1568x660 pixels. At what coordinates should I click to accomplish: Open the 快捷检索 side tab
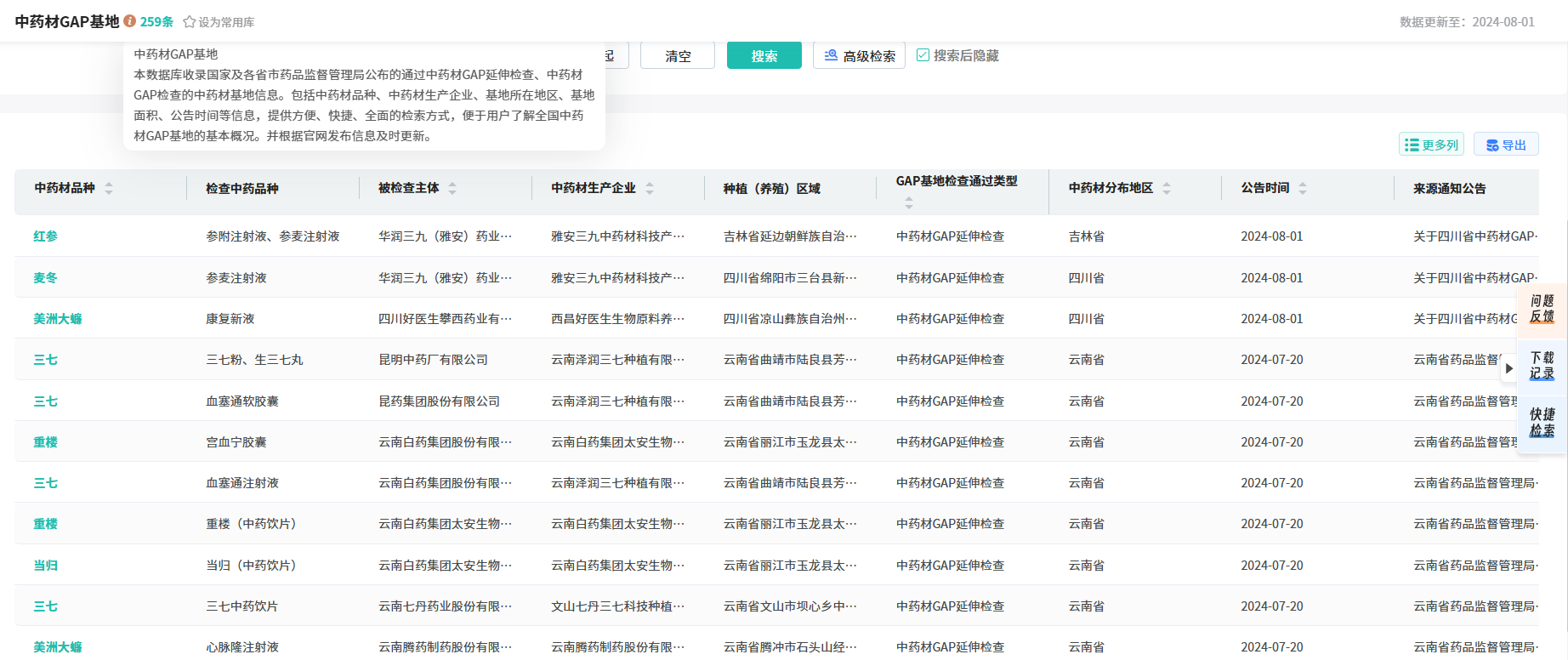click(x=1542, y=423)
